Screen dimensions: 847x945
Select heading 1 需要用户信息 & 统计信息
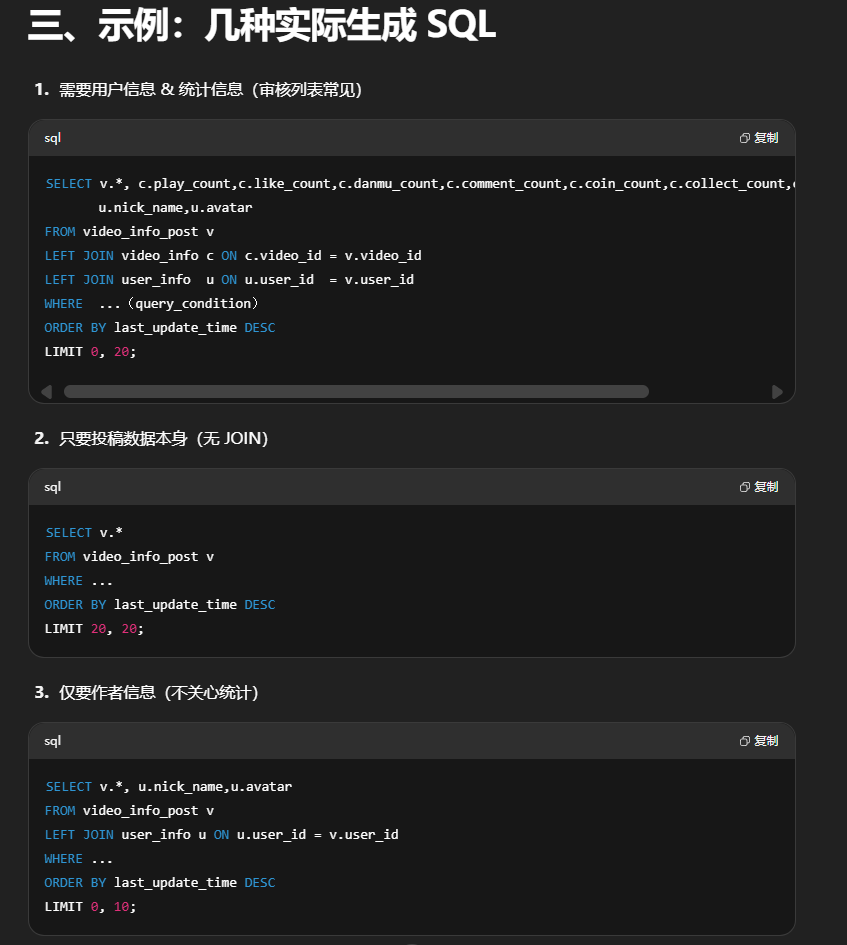click(198, 90)
